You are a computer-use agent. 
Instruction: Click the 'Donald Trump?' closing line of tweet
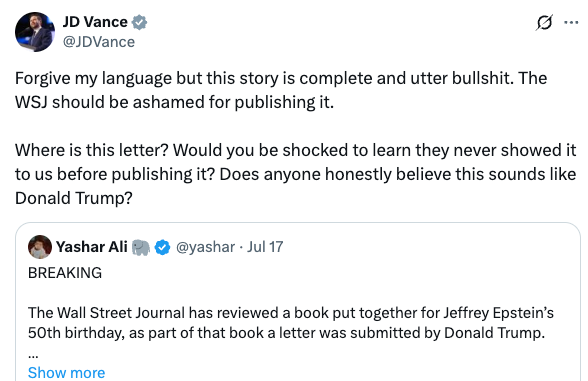click(74, 198)
